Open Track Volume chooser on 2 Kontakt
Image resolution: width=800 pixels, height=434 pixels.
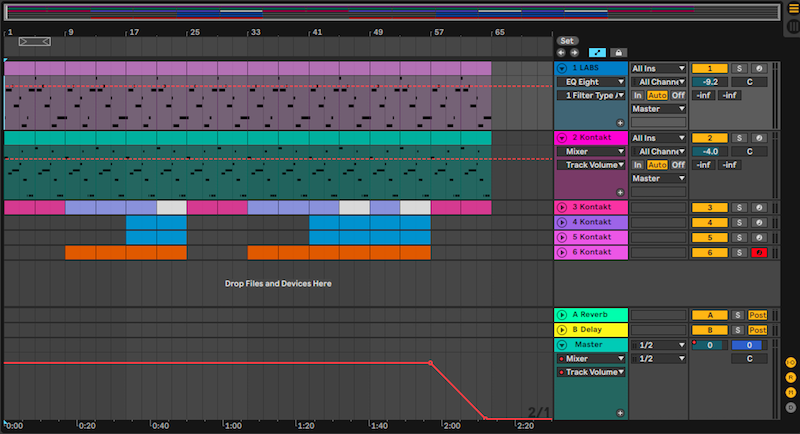[591, 165]
